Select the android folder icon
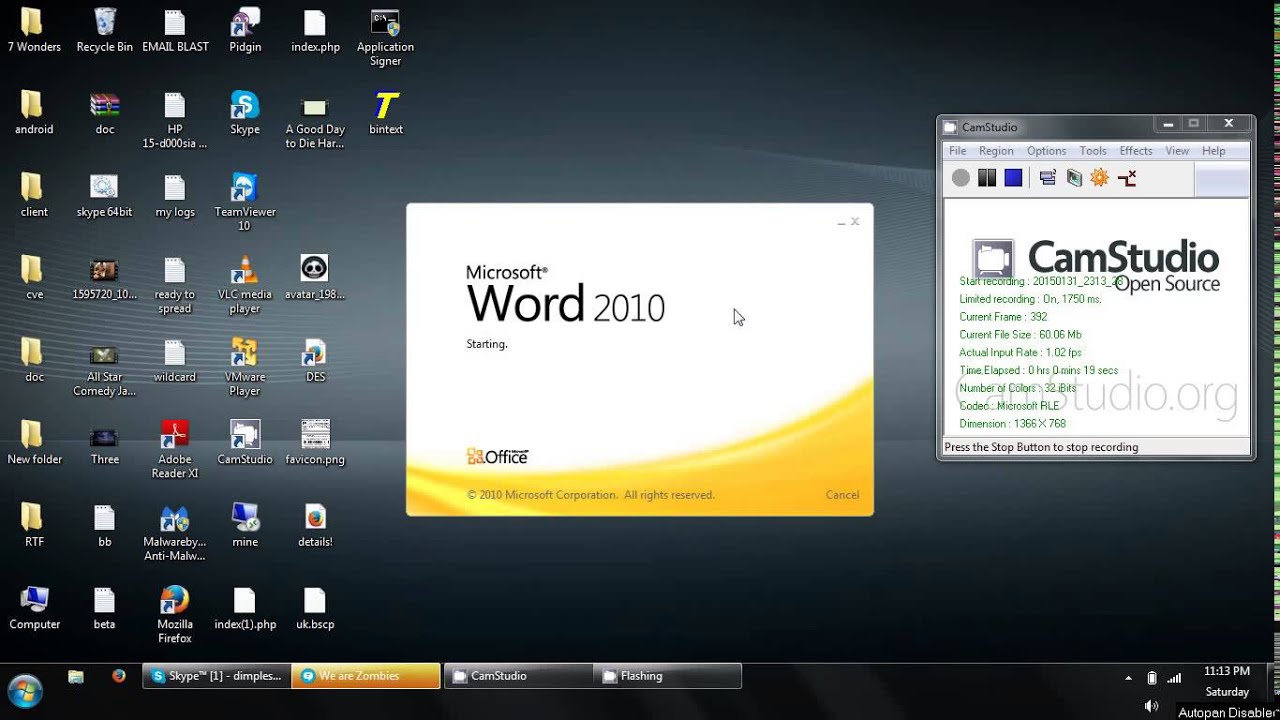The height and width of the screenshot is (720, 1280). click(34, 113)
